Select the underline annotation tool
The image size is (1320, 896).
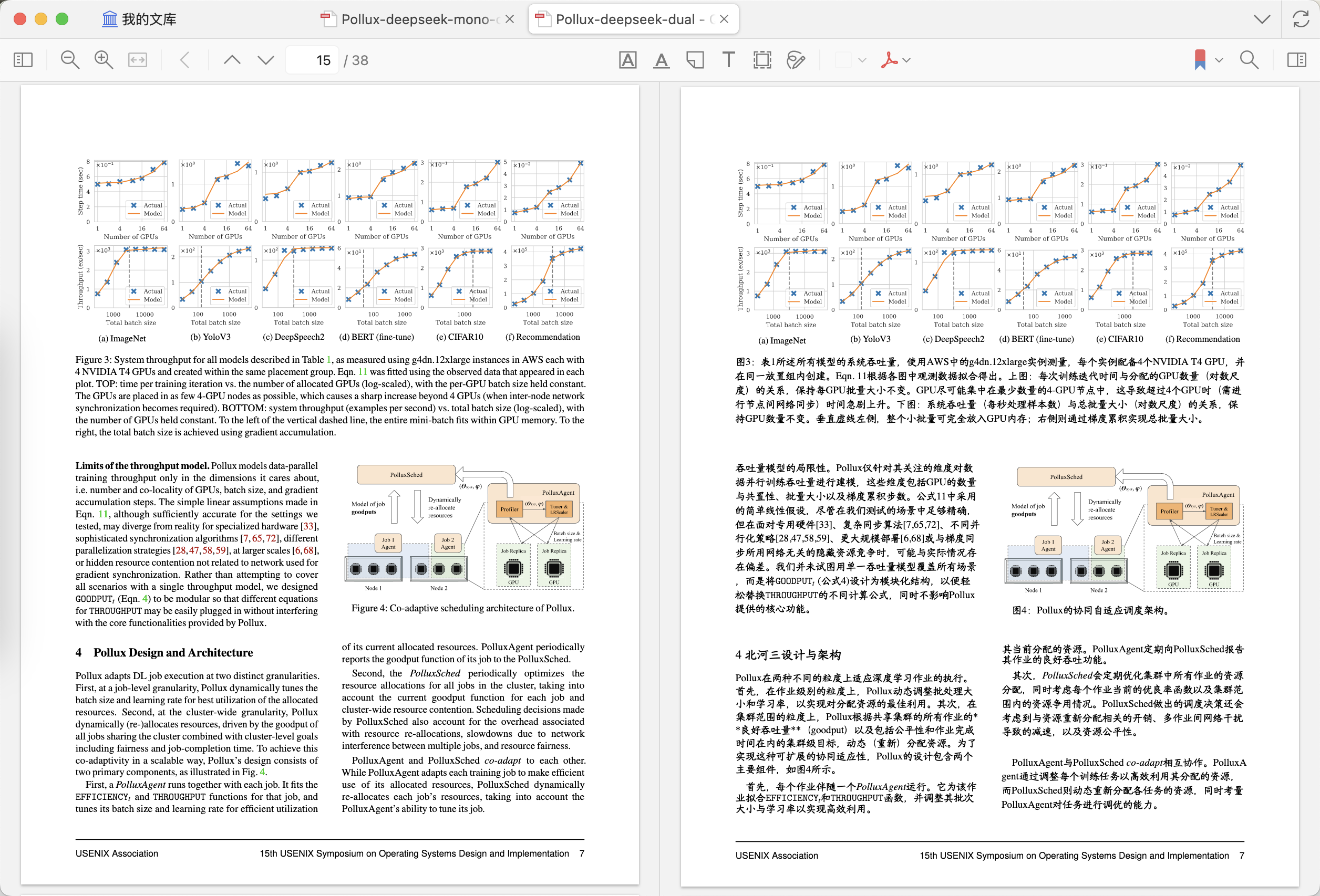click(661, 60)
